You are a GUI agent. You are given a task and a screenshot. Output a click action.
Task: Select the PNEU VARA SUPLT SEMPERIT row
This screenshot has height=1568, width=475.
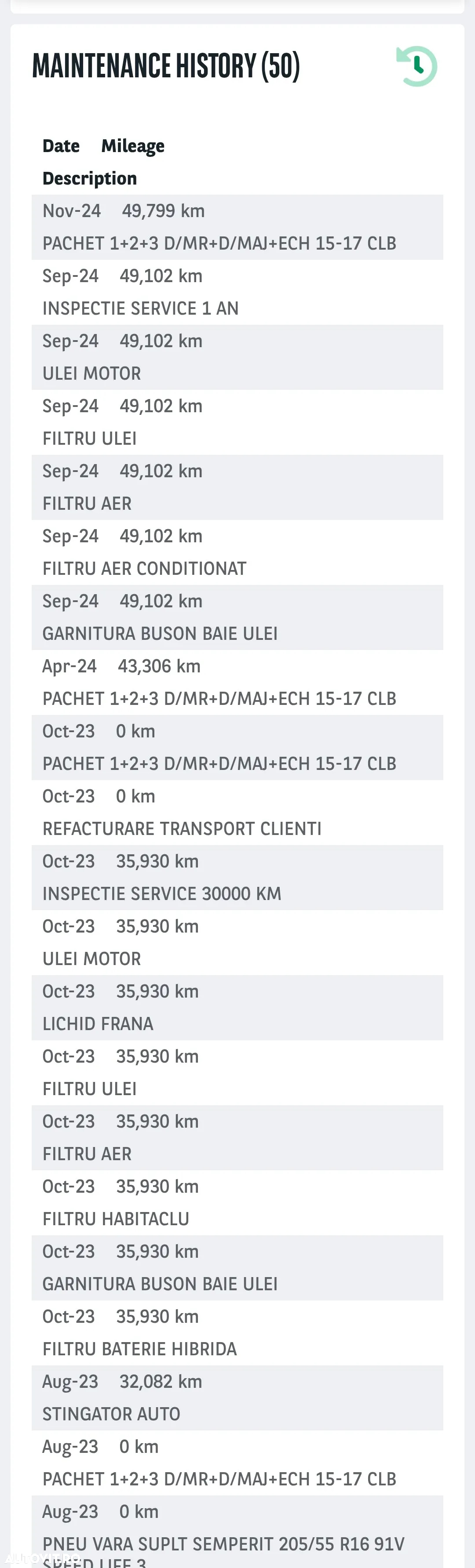237,1532
